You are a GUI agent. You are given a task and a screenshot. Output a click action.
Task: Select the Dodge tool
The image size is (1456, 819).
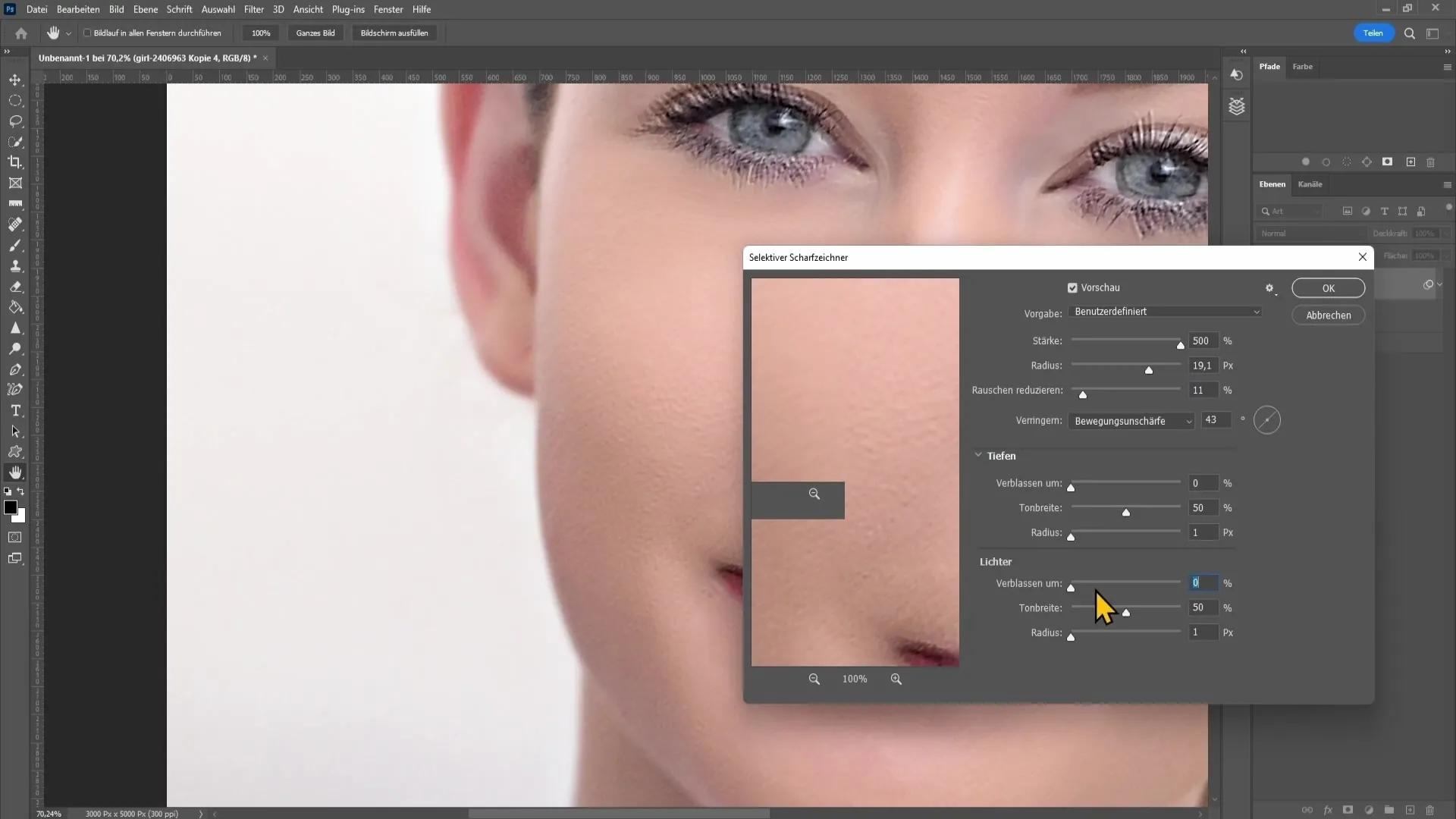(x=15, y=349)
